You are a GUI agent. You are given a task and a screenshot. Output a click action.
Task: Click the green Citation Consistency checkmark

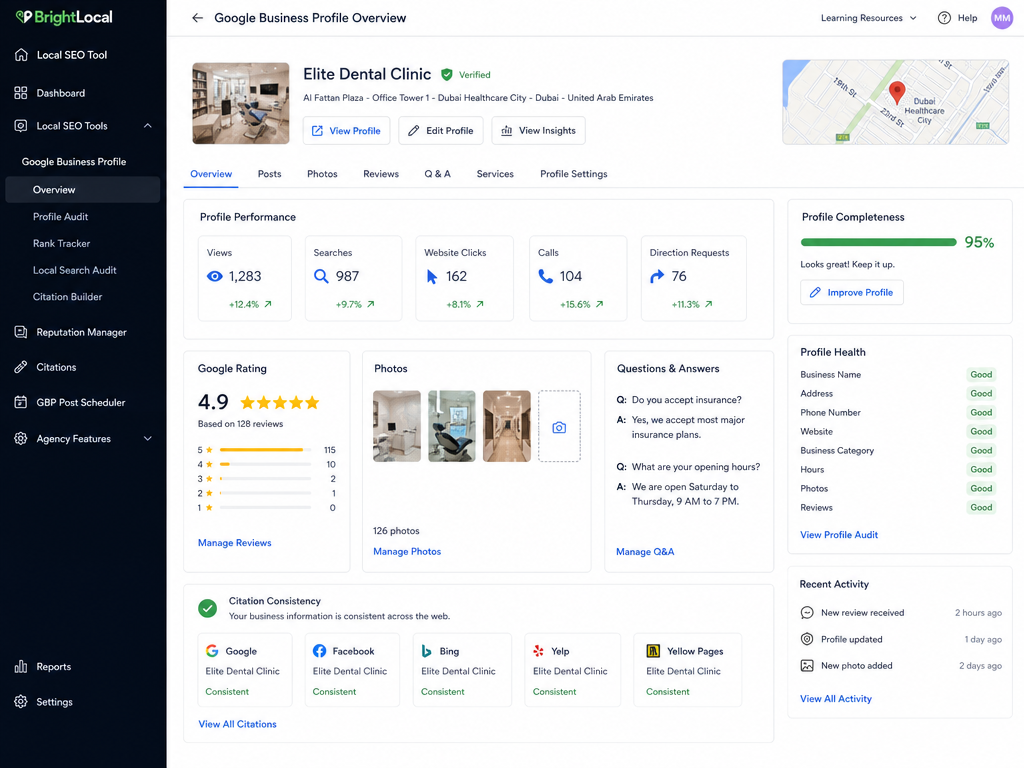click(x=208, y=608)
